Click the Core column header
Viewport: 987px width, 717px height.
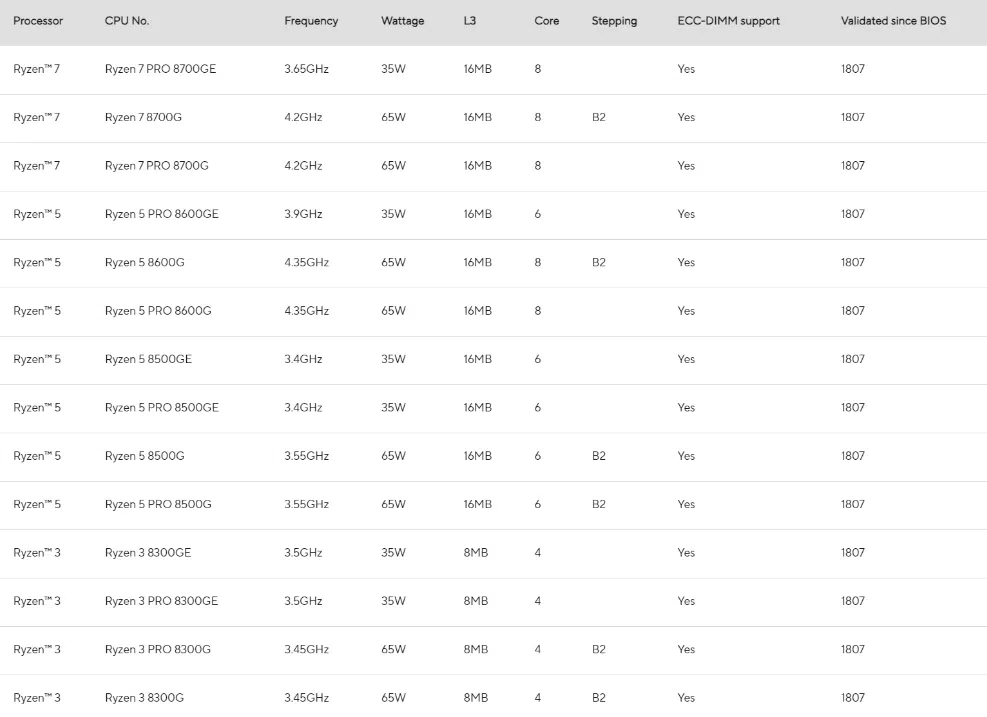(546, 21)
